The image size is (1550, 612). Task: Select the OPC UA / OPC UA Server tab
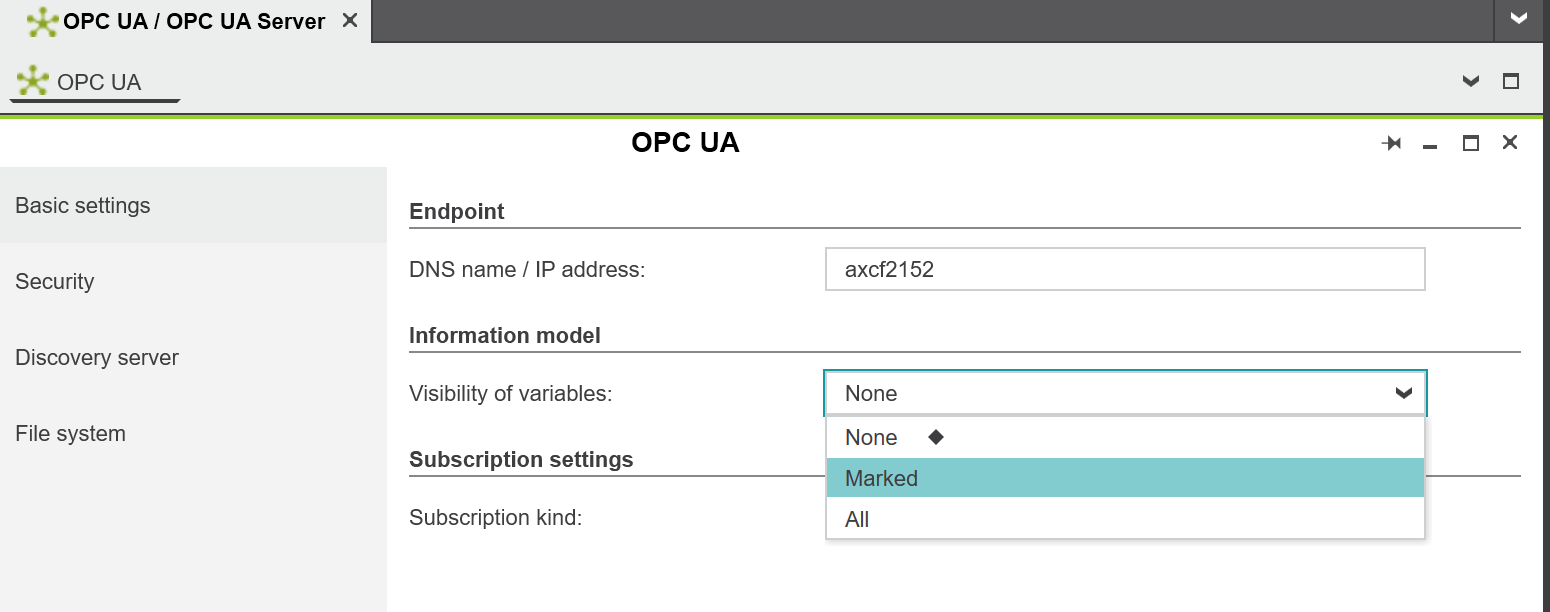click(x=185, y=21)
